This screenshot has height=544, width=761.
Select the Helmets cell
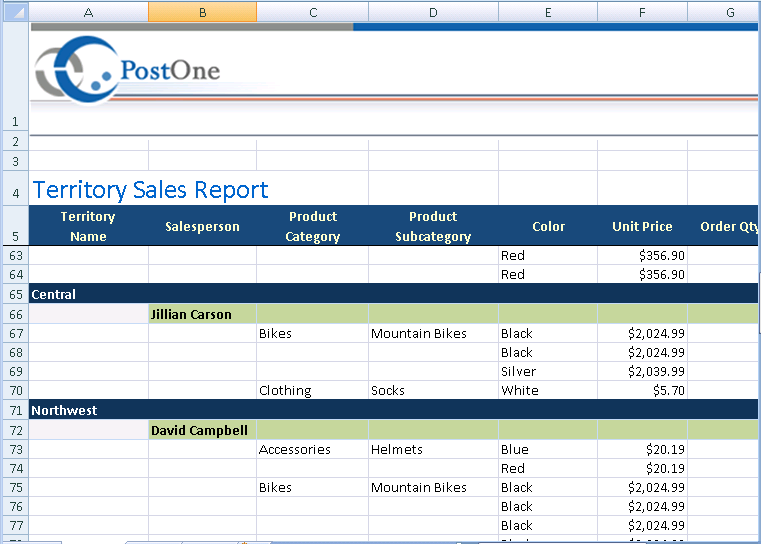pyautogui.click(x=433, y=449)
